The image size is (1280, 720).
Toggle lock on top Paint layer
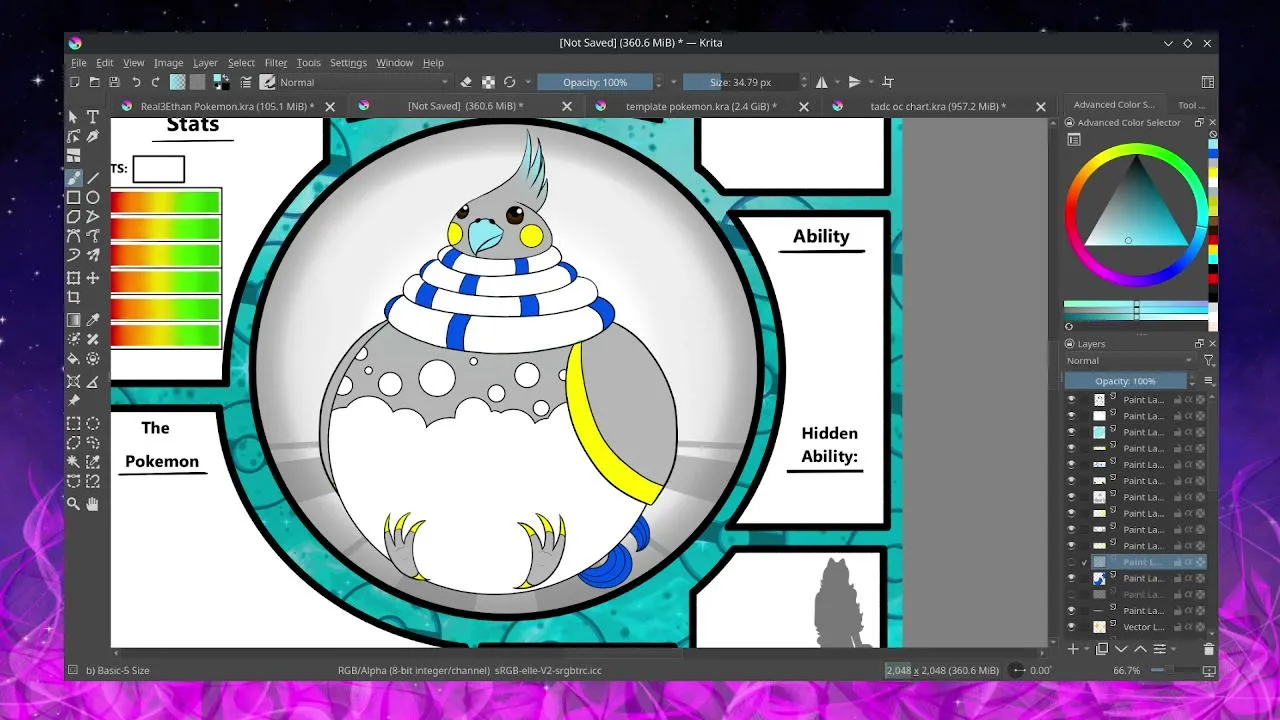pos(1177,400)
